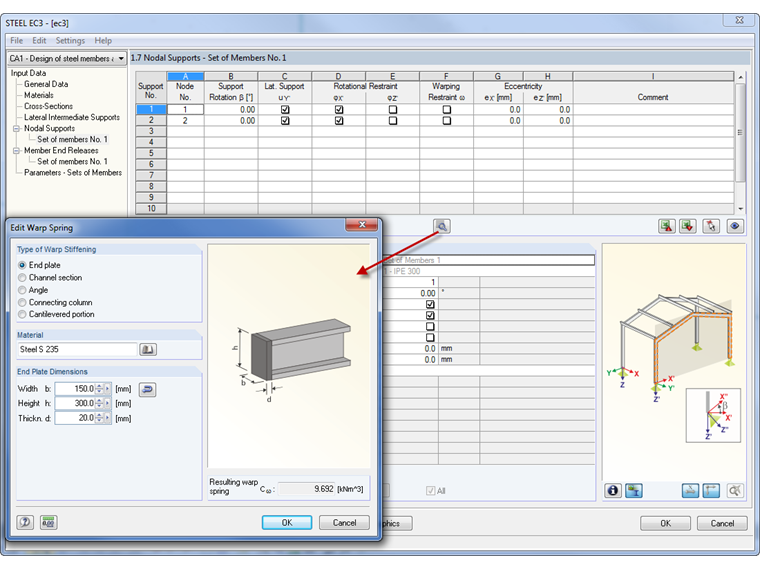Image resolution: width=760 pixels, height=570 pixels.
Task: Toggle Lat. Support uY' checkbox in row 1
Action: tap(285, 110)
